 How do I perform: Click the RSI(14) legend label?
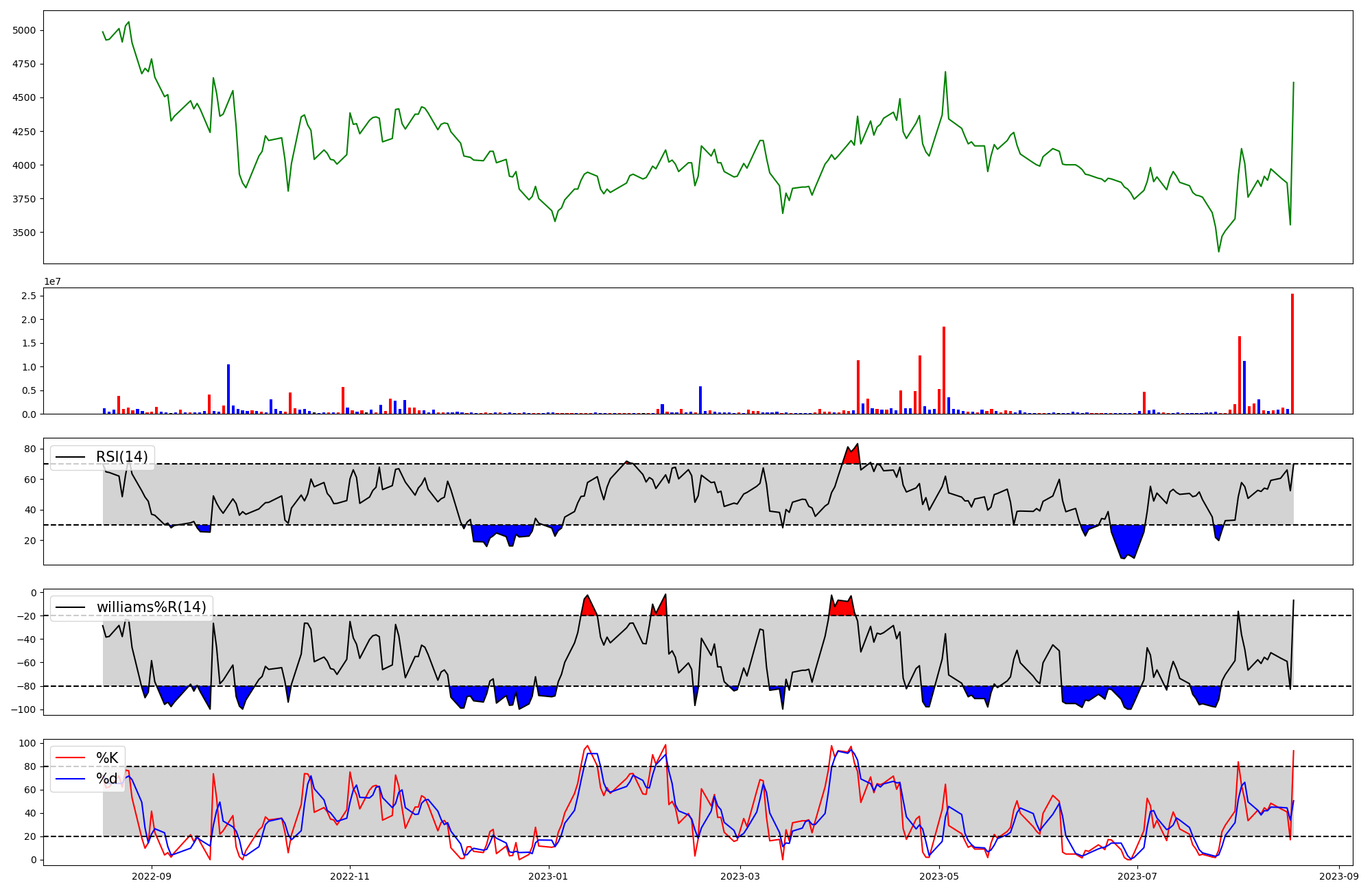tap(121, 457)
